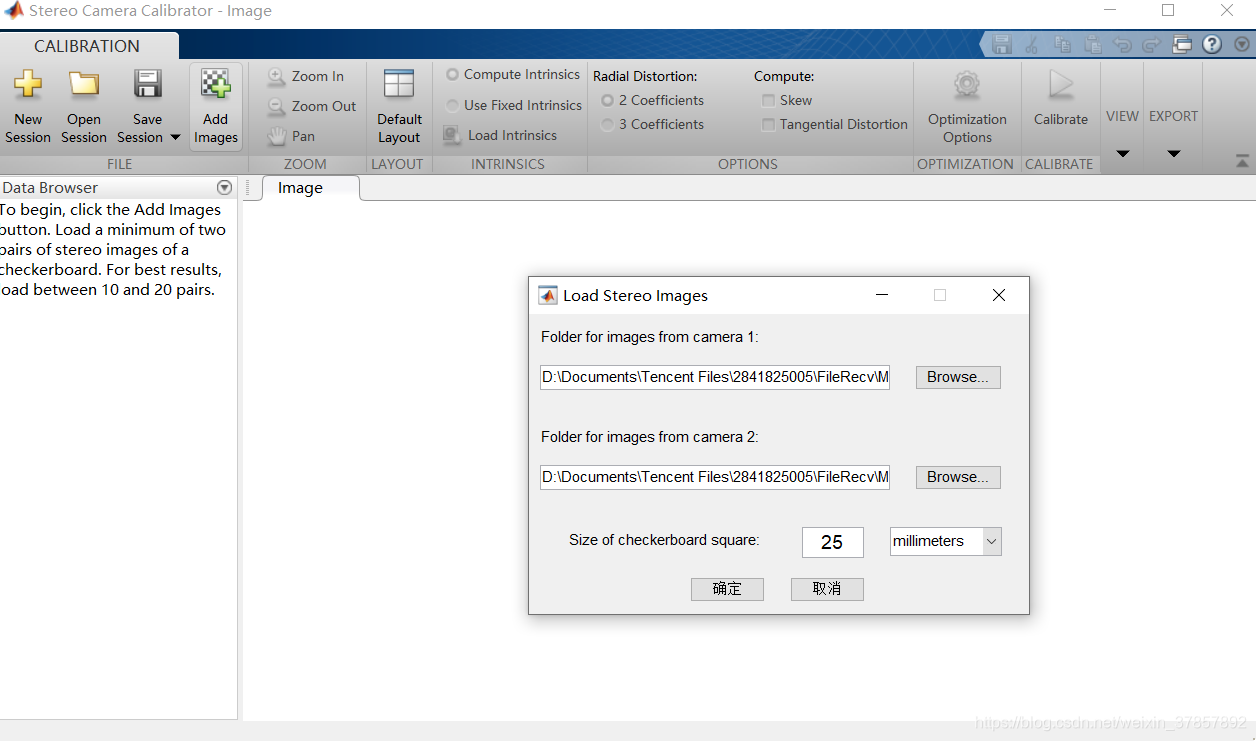Confirm dialog with 确定 button
Image resolution: width=1256 pixels, height=741 pixels.
click(727, 589)
